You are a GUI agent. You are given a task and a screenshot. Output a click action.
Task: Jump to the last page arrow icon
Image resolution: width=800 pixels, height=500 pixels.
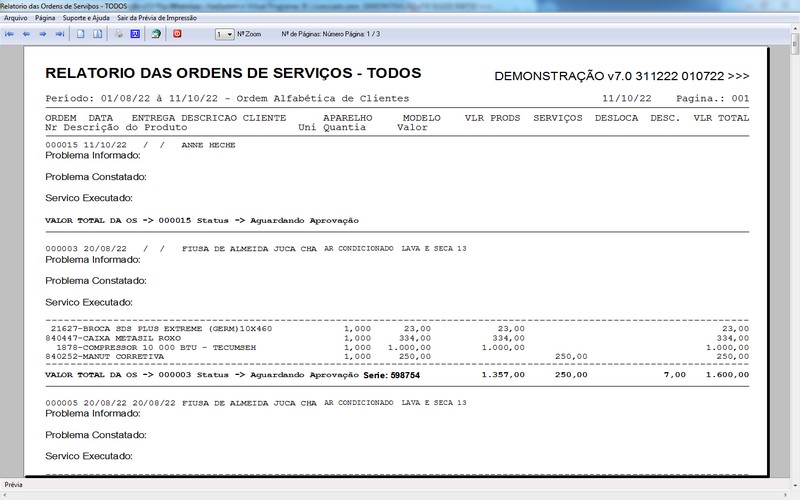60,34
